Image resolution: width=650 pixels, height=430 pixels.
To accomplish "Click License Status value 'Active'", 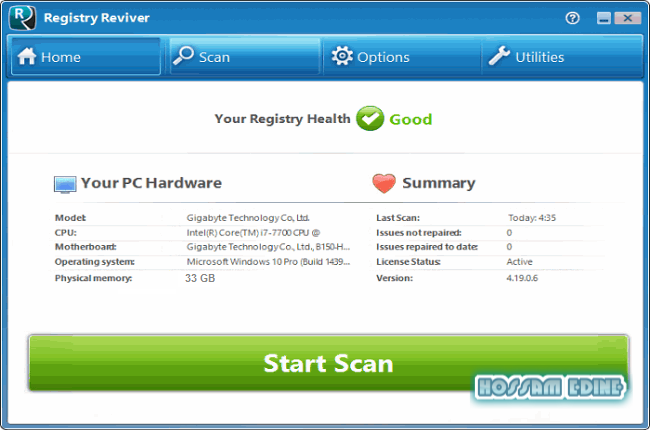I will 519,262.
